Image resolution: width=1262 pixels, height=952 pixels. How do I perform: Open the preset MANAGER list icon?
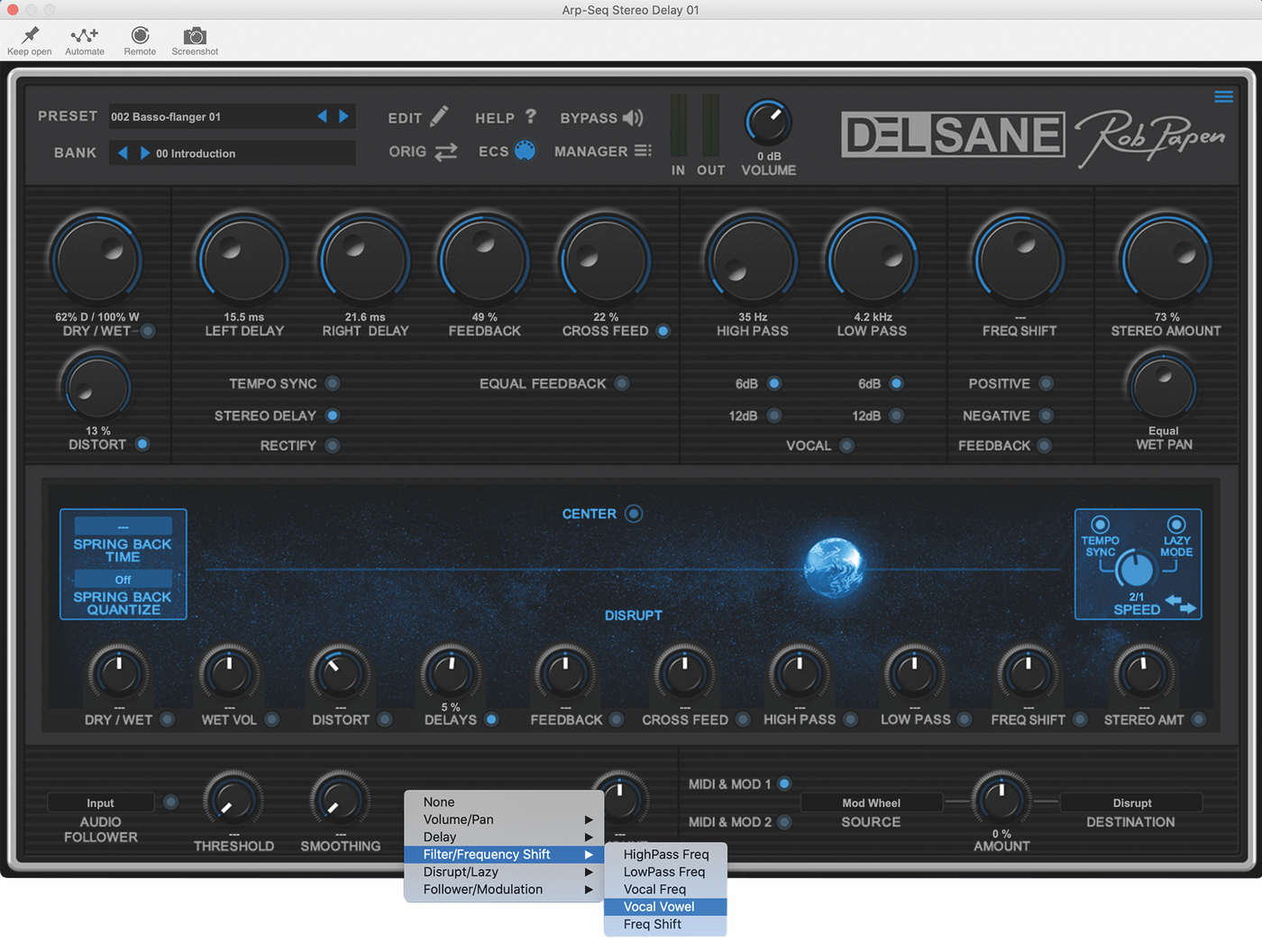[x=643, y=151]
